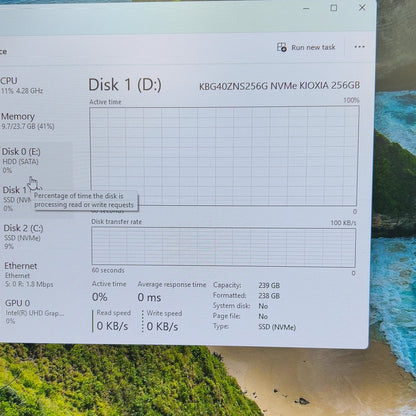This screenshot has height=416, width=416.
Task: Click the Type SSD (NVMe) value
Action: tap(277, 327)
